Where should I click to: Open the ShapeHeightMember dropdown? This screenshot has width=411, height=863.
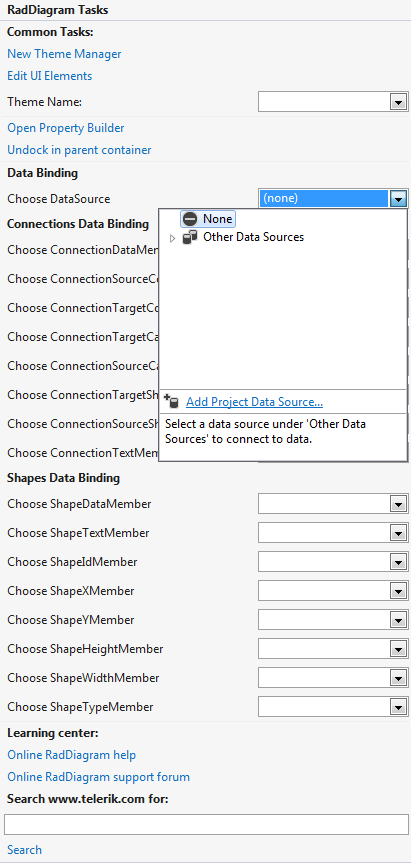(398, 649)
